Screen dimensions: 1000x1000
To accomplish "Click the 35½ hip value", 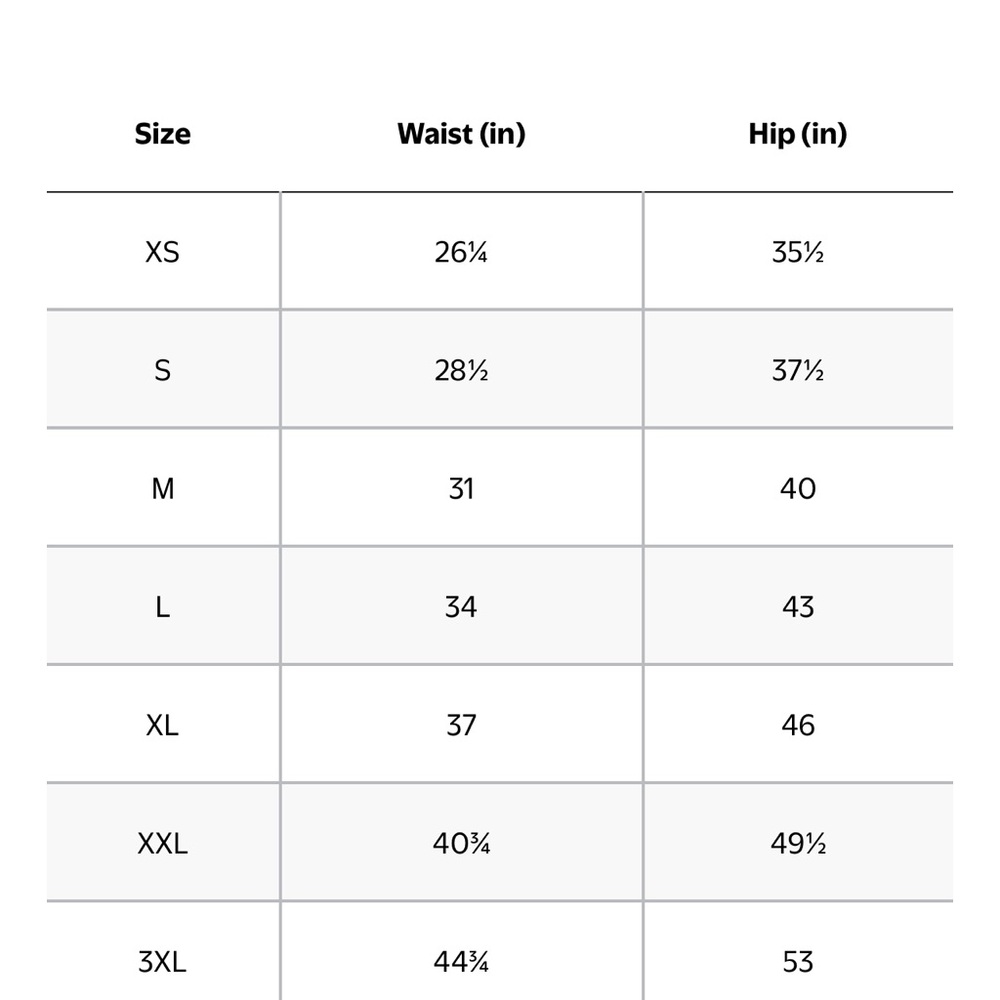I will click(x=798, y=252).
